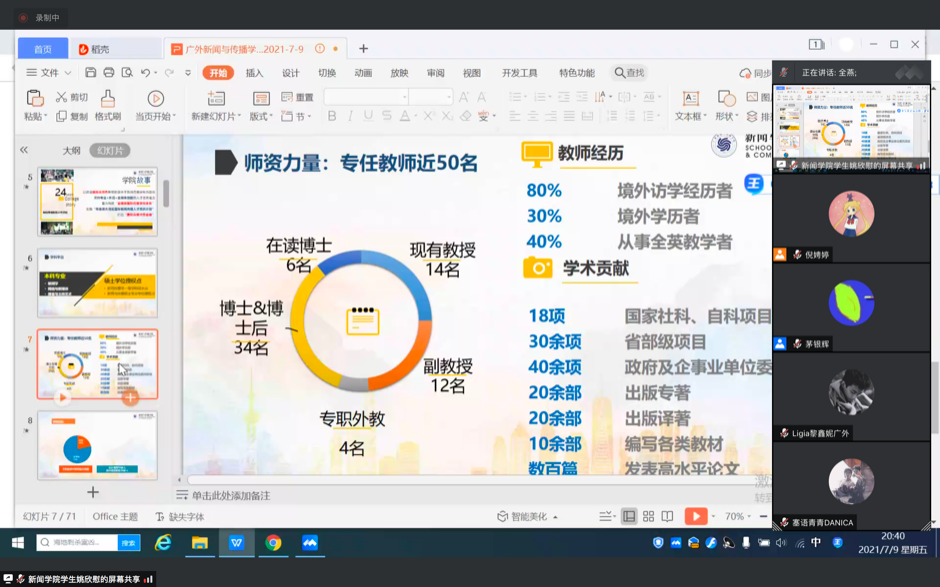Click the 缺失字体 missing fonts notice
The width and height of the screenshot is (940, 587).
[180, 516]
